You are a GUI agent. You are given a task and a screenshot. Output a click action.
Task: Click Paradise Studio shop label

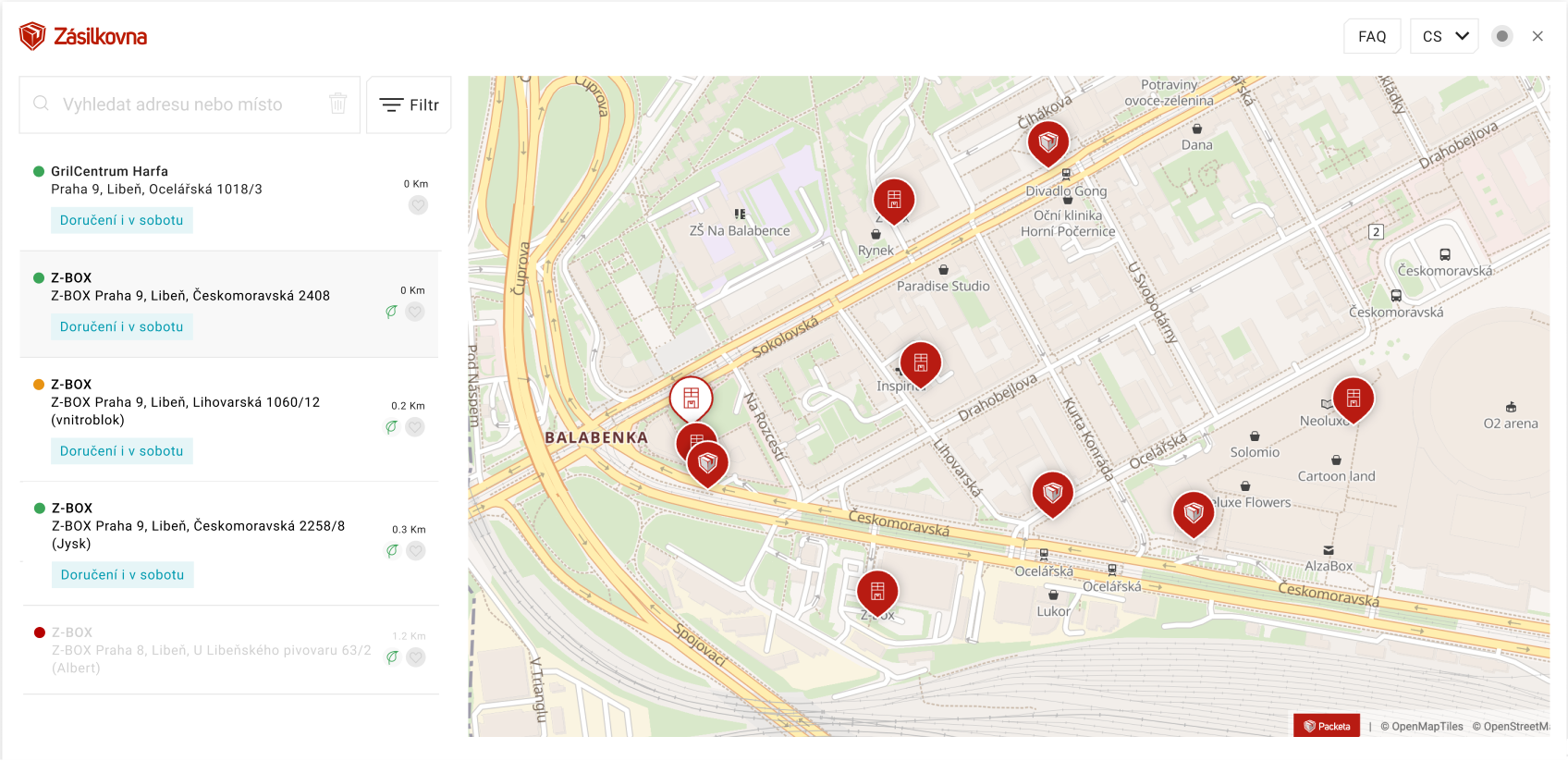[943, 286]
